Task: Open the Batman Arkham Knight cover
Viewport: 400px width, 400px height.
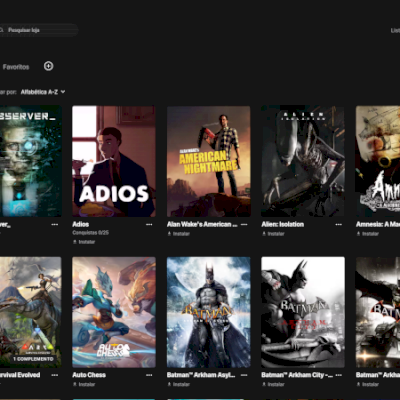Action: point(378,312)
